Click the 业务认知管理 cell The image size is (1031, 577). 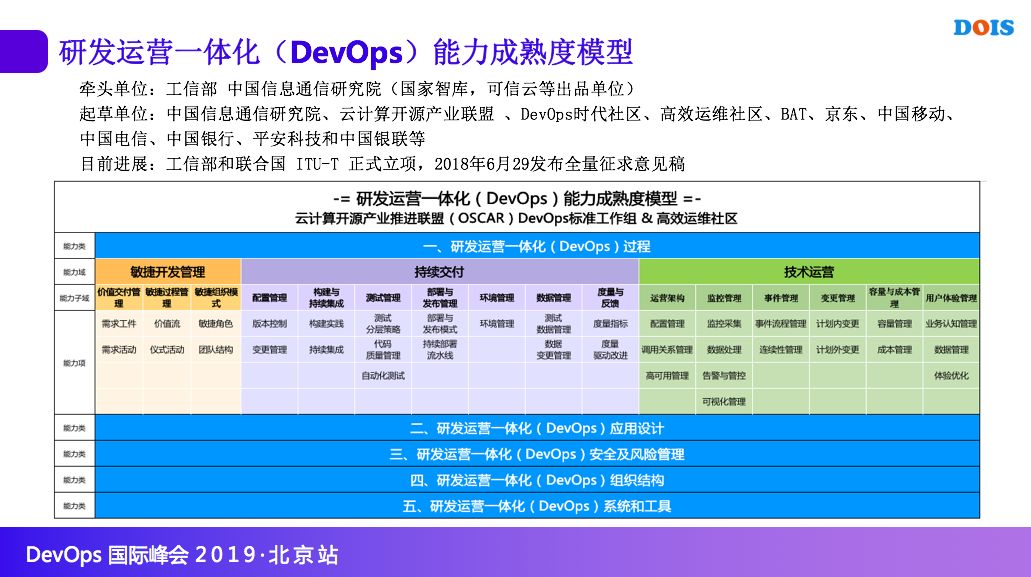click(x=951, y=323)
